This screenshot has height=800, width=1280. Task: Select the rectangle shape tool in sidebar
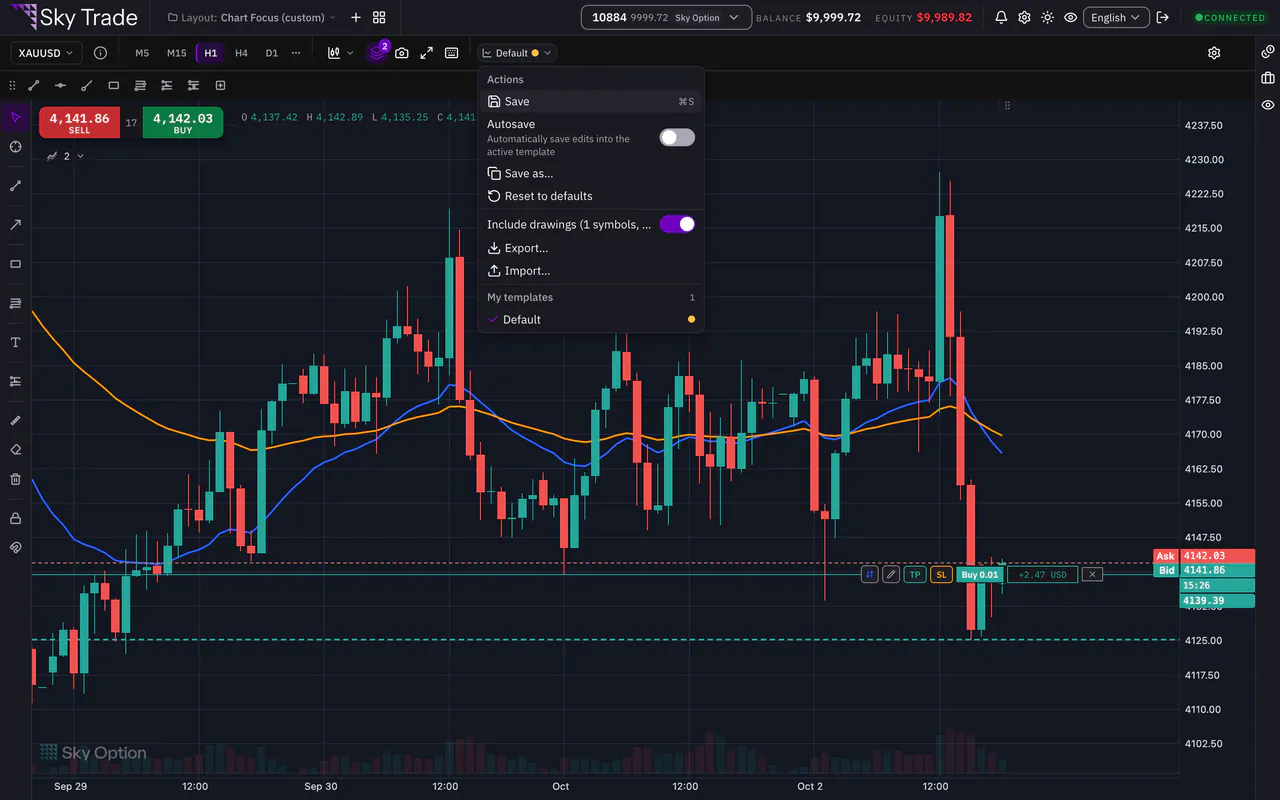click(x=15, y=264)
